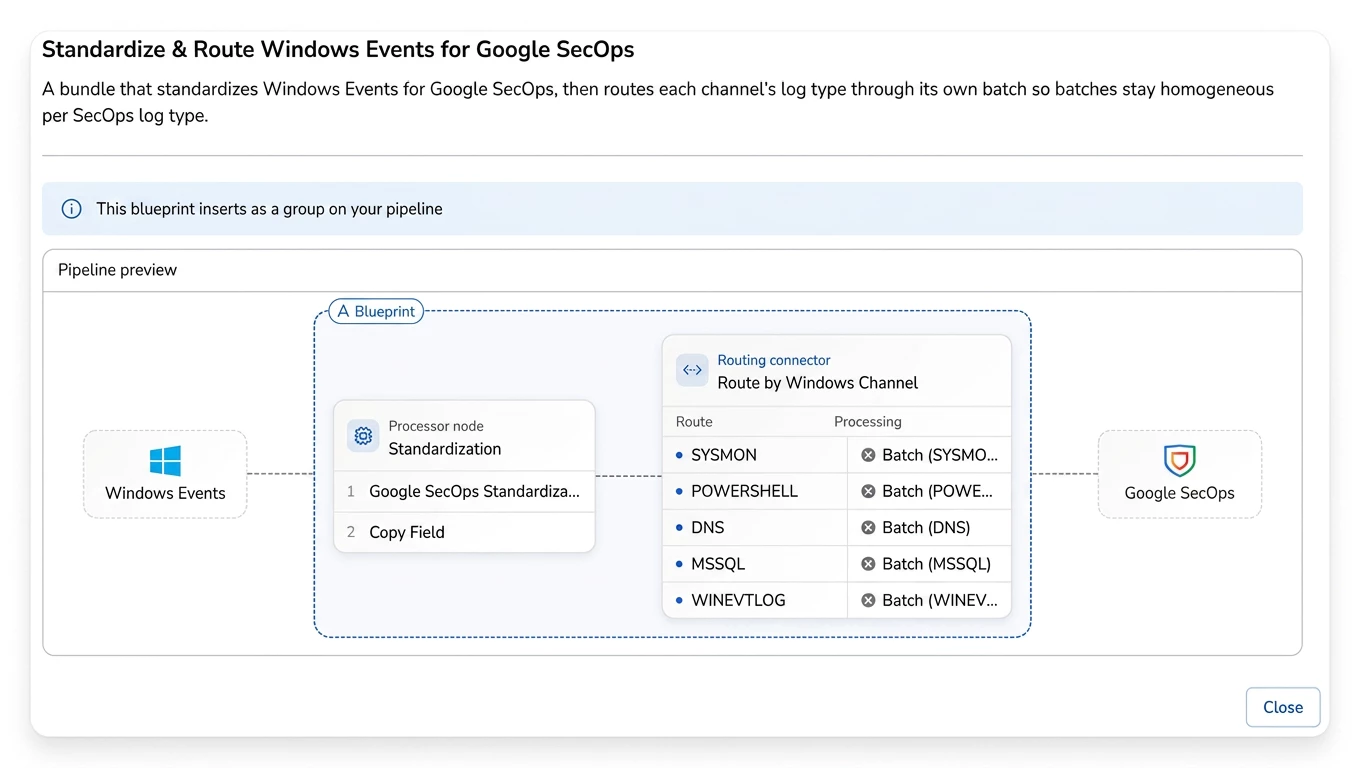
Task: Select the Google SecOps Standardiza... processor row
Action: click(x=464, y=491)
